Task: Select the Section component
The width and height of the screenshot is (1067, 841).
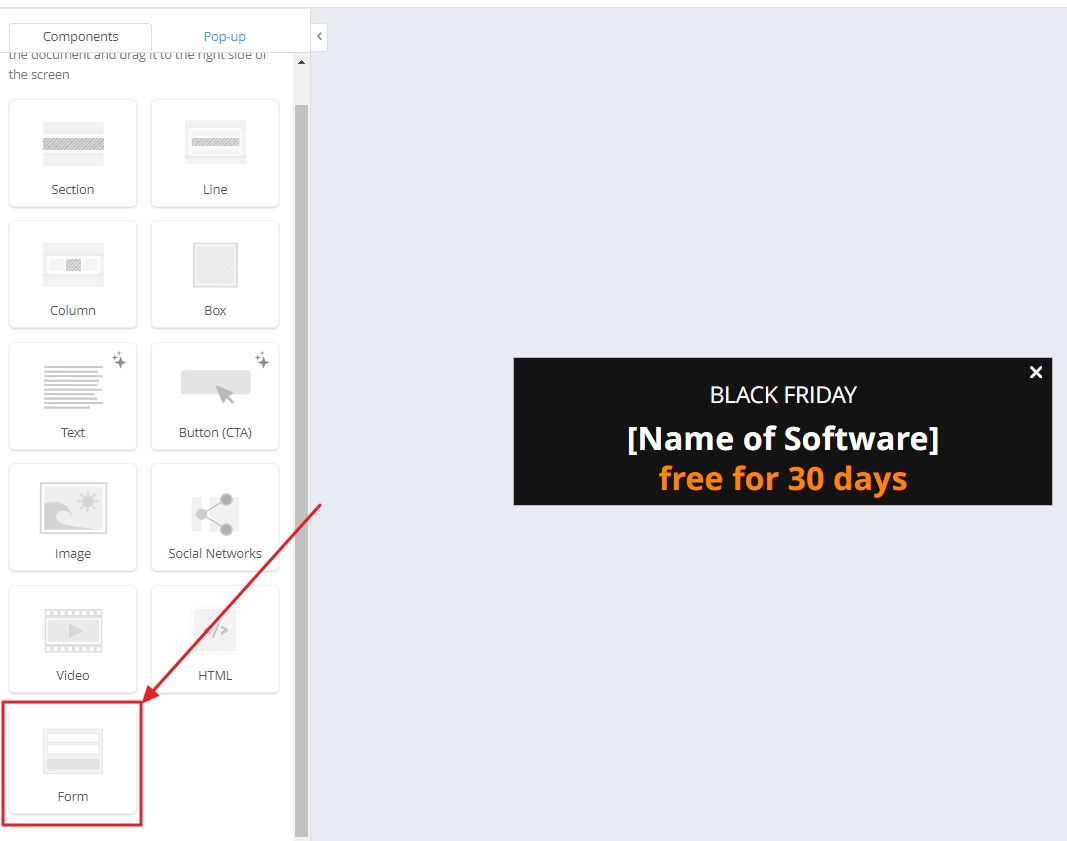Action: [72, 152]
